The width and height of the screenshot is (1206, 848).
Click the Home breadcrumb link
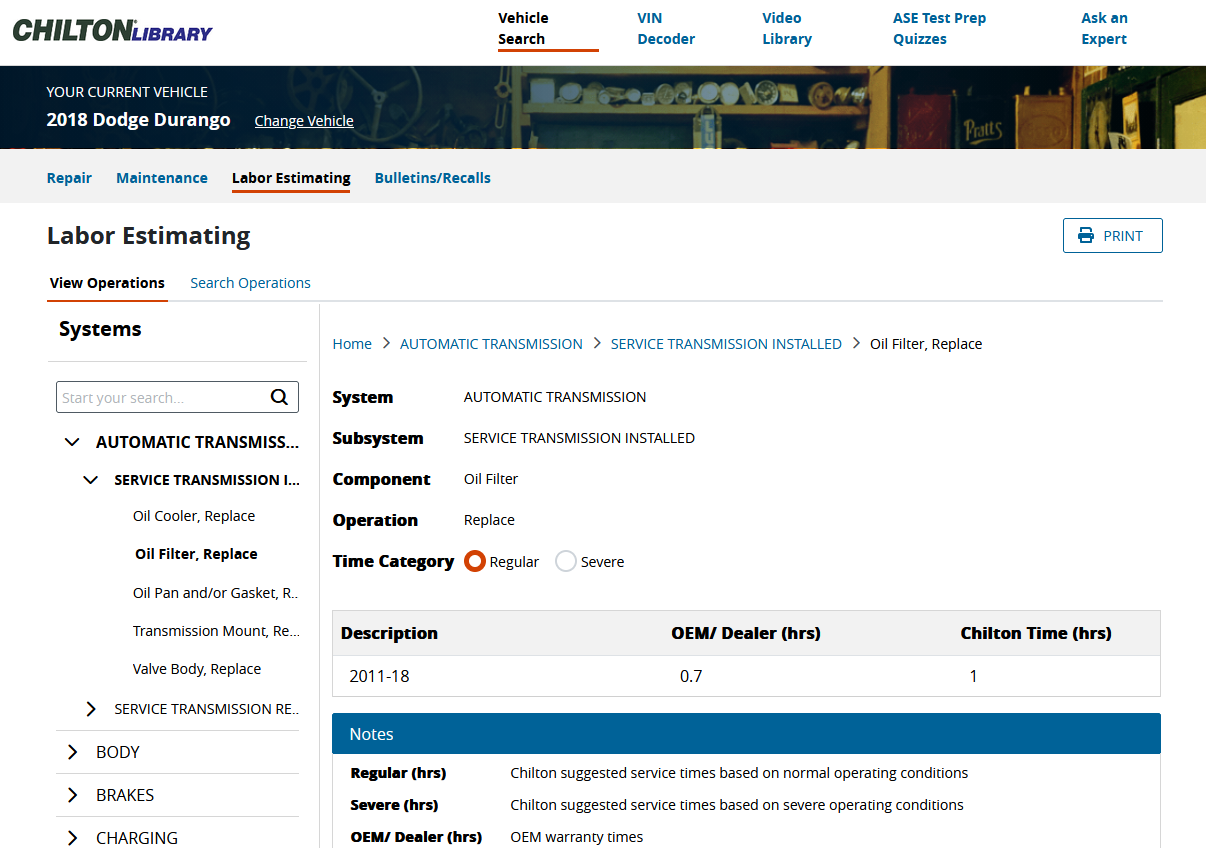tap(352, 344)
